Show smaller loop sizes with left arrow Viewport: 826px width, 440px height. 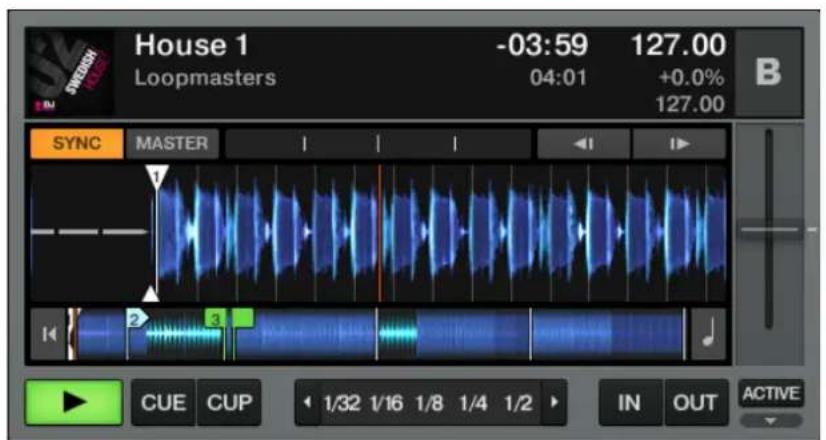coord(308,403)
